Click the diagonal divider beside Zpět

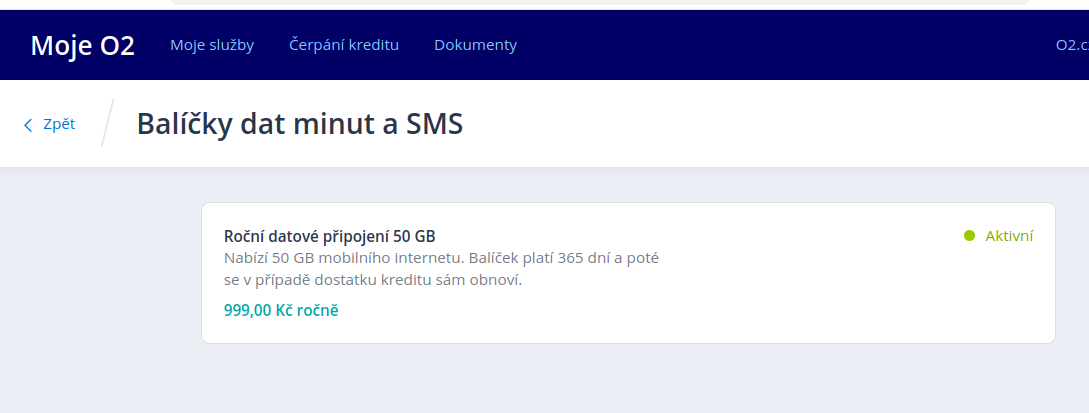pos(108,124)
